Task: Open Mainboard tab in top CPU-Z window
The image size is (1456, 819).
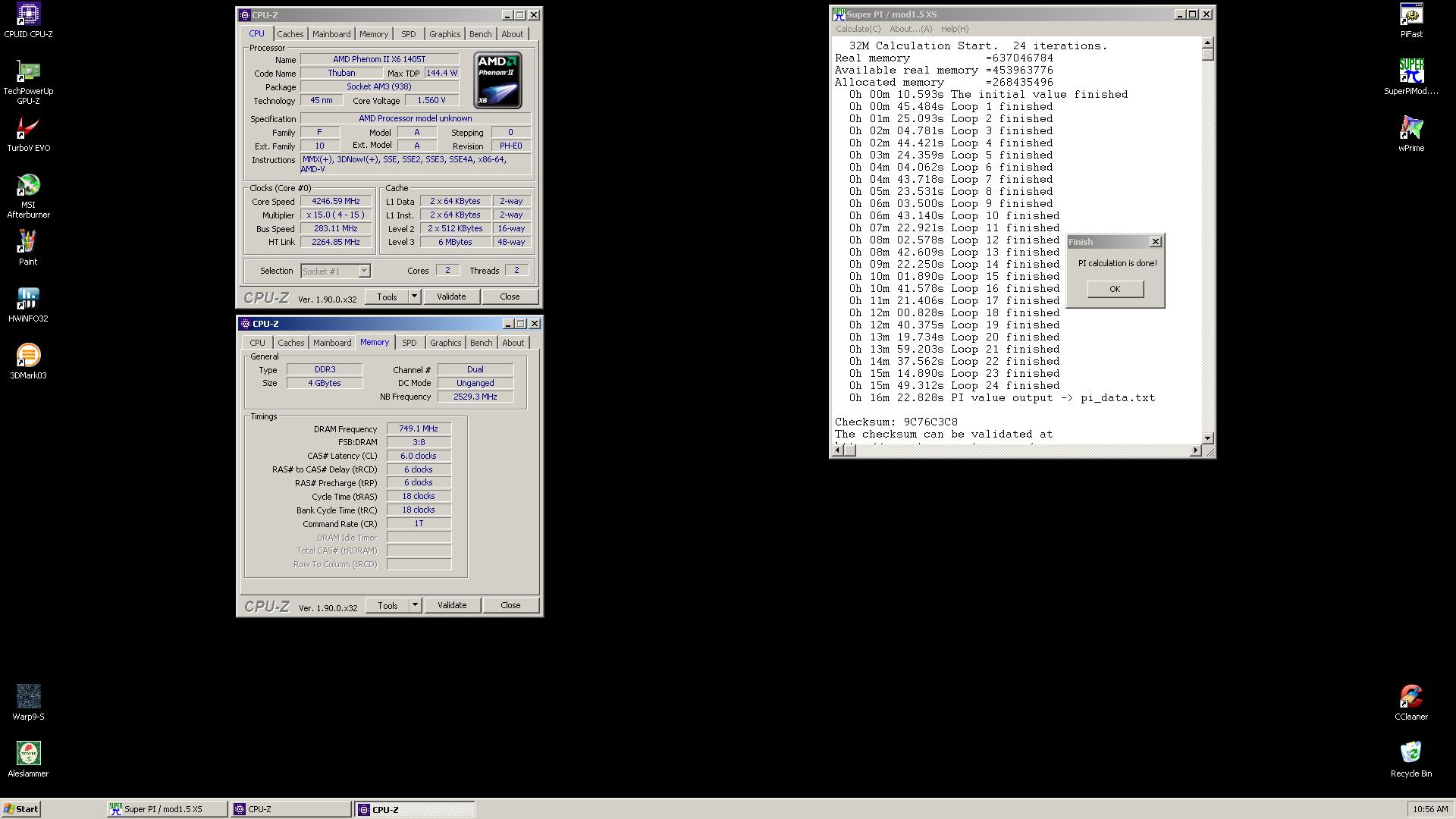Action: point(331,34)
